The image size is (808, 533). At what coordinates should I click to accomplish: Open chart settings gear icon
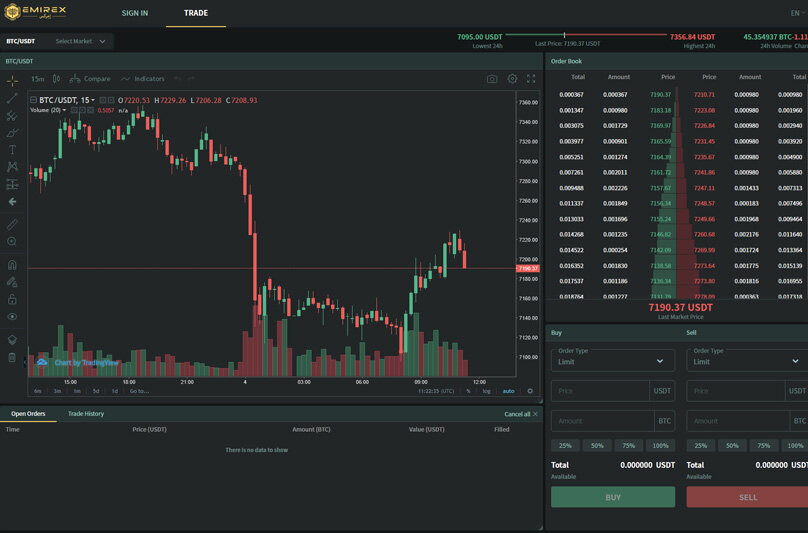tap(512, 79)
